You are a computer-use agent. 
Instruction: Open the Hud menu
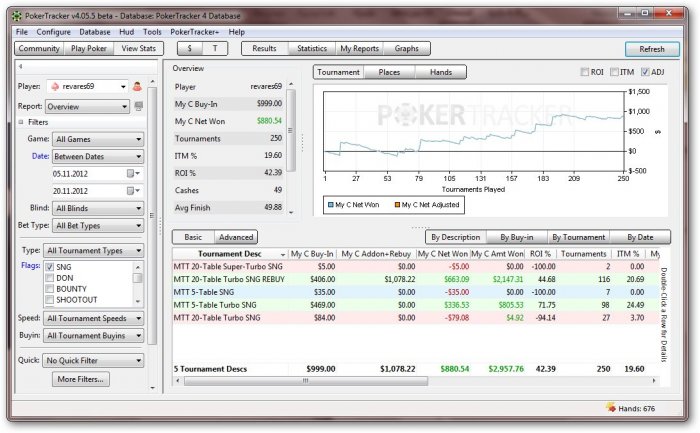127,32
